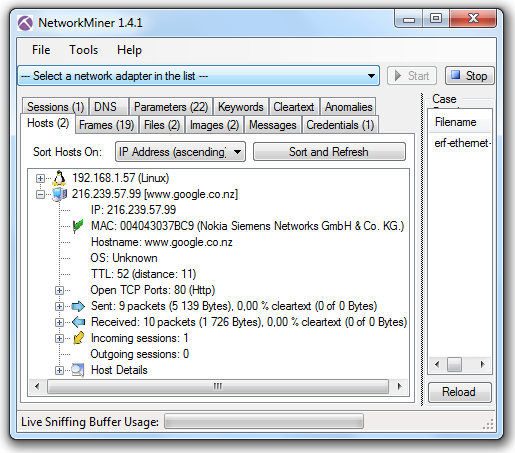Open the Help menu
Screen dimensions: 515x453
[x=129, y=50]
